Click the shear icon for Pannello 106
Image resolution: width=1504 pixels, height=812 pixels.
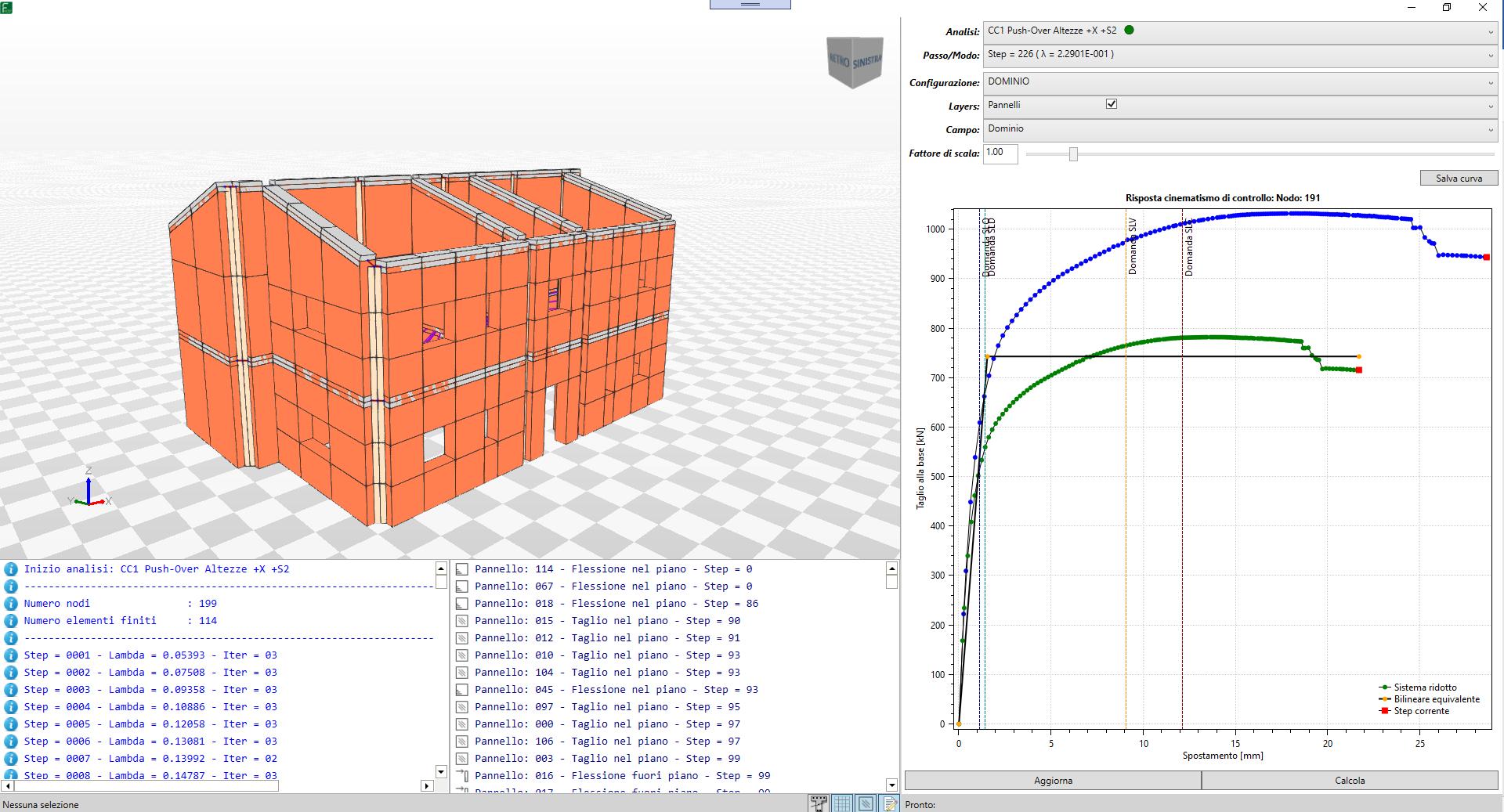pyautogui.click(x=462, y=742)
